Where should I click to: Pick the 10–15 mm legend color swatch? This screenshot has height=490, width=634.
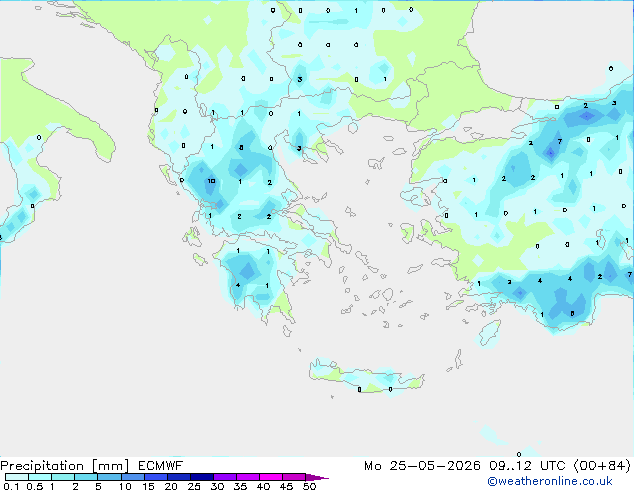click(x=132, y=477)
